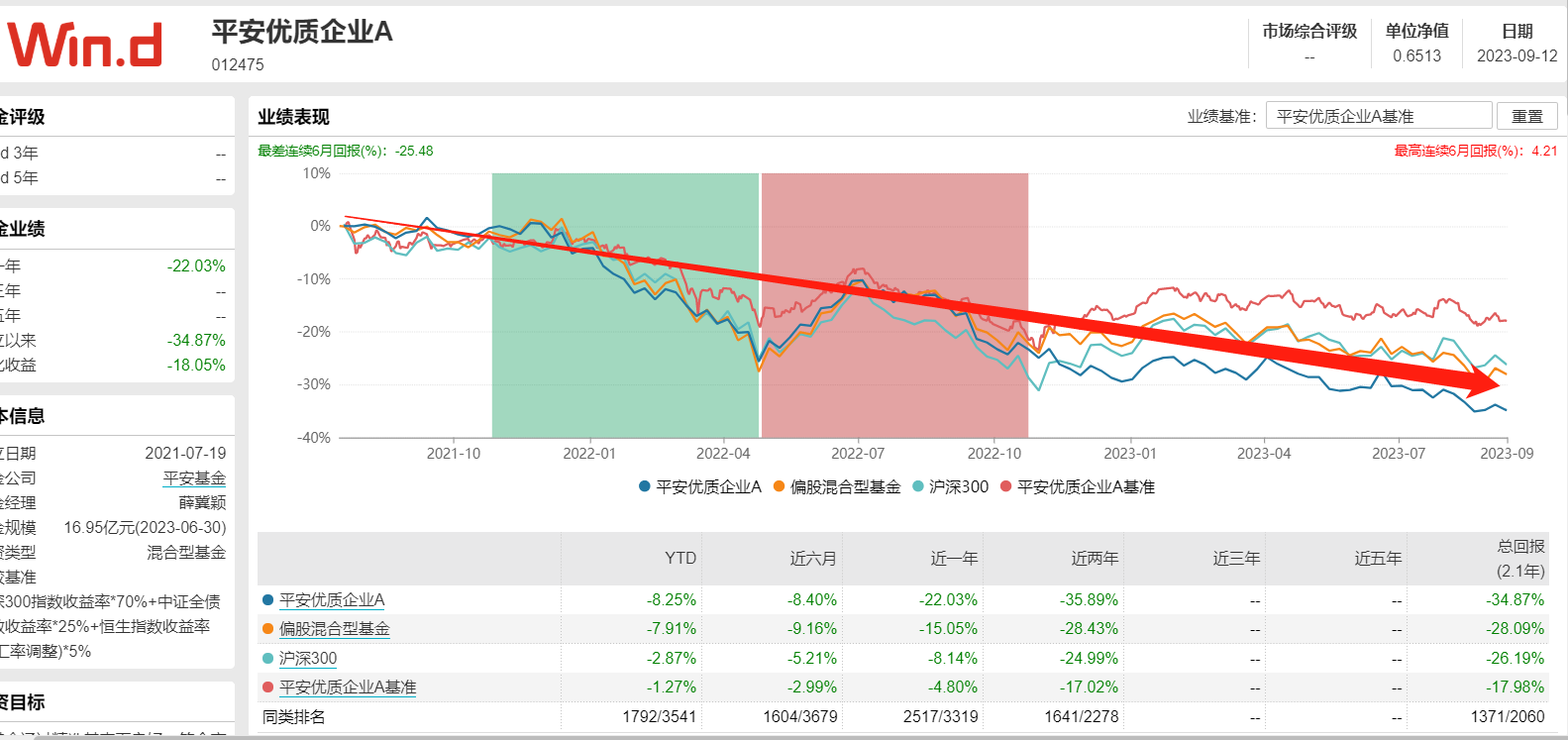The width and height of the screenshot is (1568, 740).
Task: Click the 总回报 column header
Action: (x=1520, y=559)
